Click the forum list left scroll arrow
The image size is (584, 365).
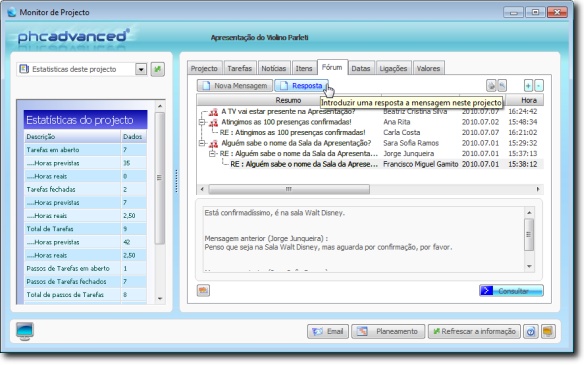click(x=202, y=189)
